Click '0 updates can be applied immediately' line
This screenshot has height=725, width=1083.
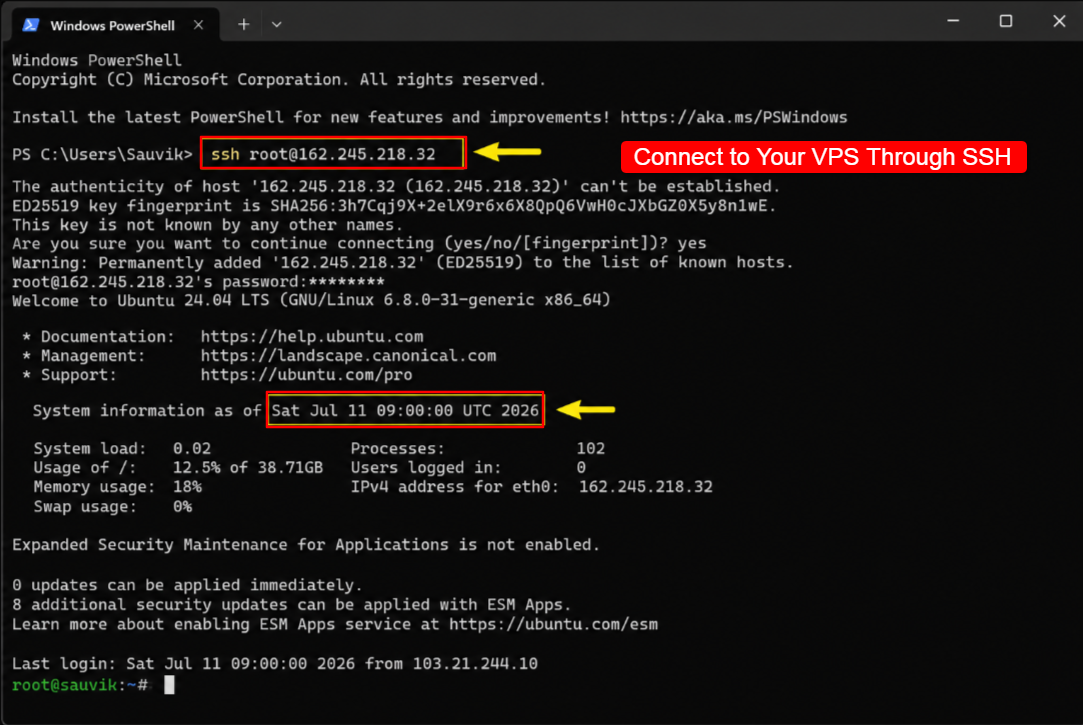(186, 586)
